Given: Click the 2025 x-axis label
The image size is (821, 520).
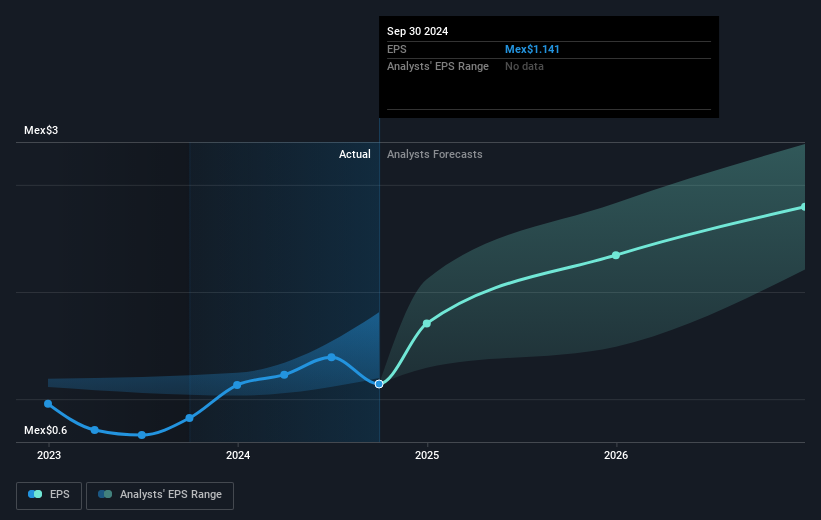Looking at the screenshot, I should tap(427, 456).
